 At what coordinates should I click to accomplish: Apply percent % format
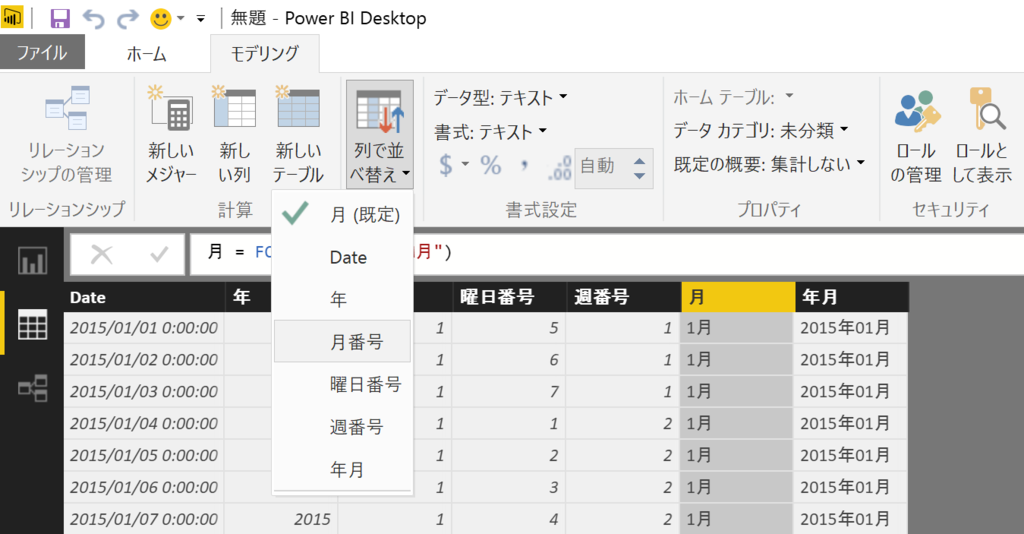tap(490, 165)
